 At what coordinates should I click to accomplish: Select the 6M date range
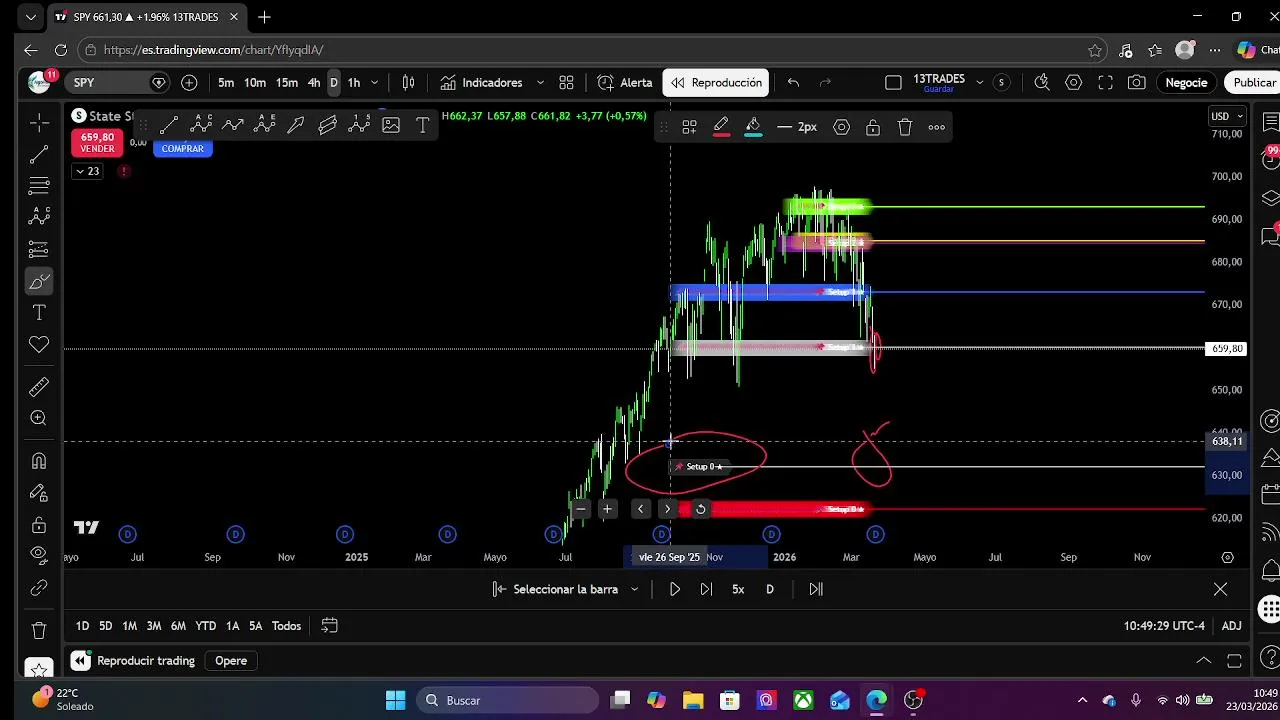point(178,626)
